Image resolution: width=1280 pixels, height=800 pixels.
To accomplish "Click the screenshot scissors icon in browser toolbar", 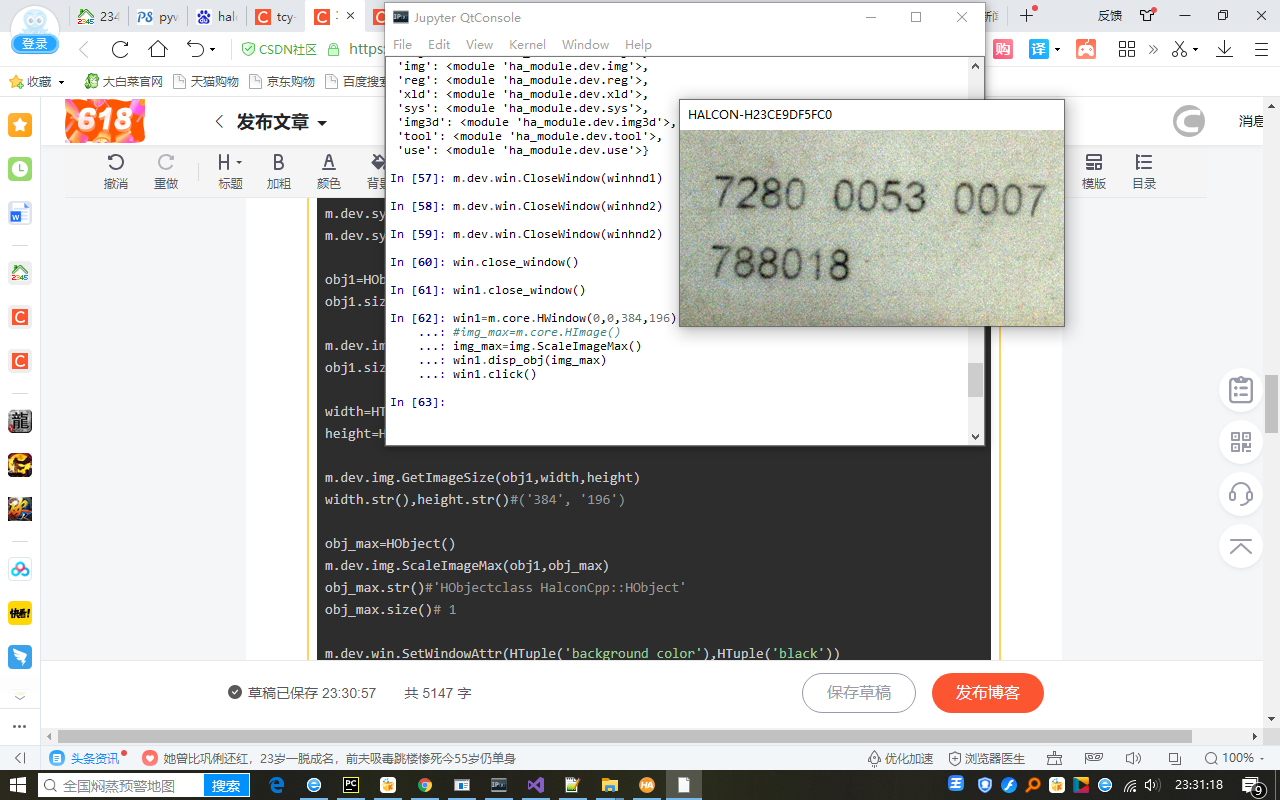I will pyautogui.click(x=1178, y=48).
